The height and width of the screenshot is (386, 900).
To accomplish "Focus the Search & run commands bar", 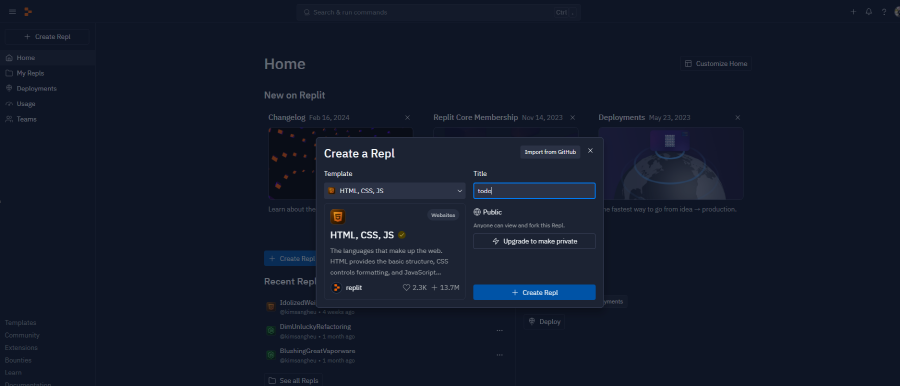I will (439, 12).
